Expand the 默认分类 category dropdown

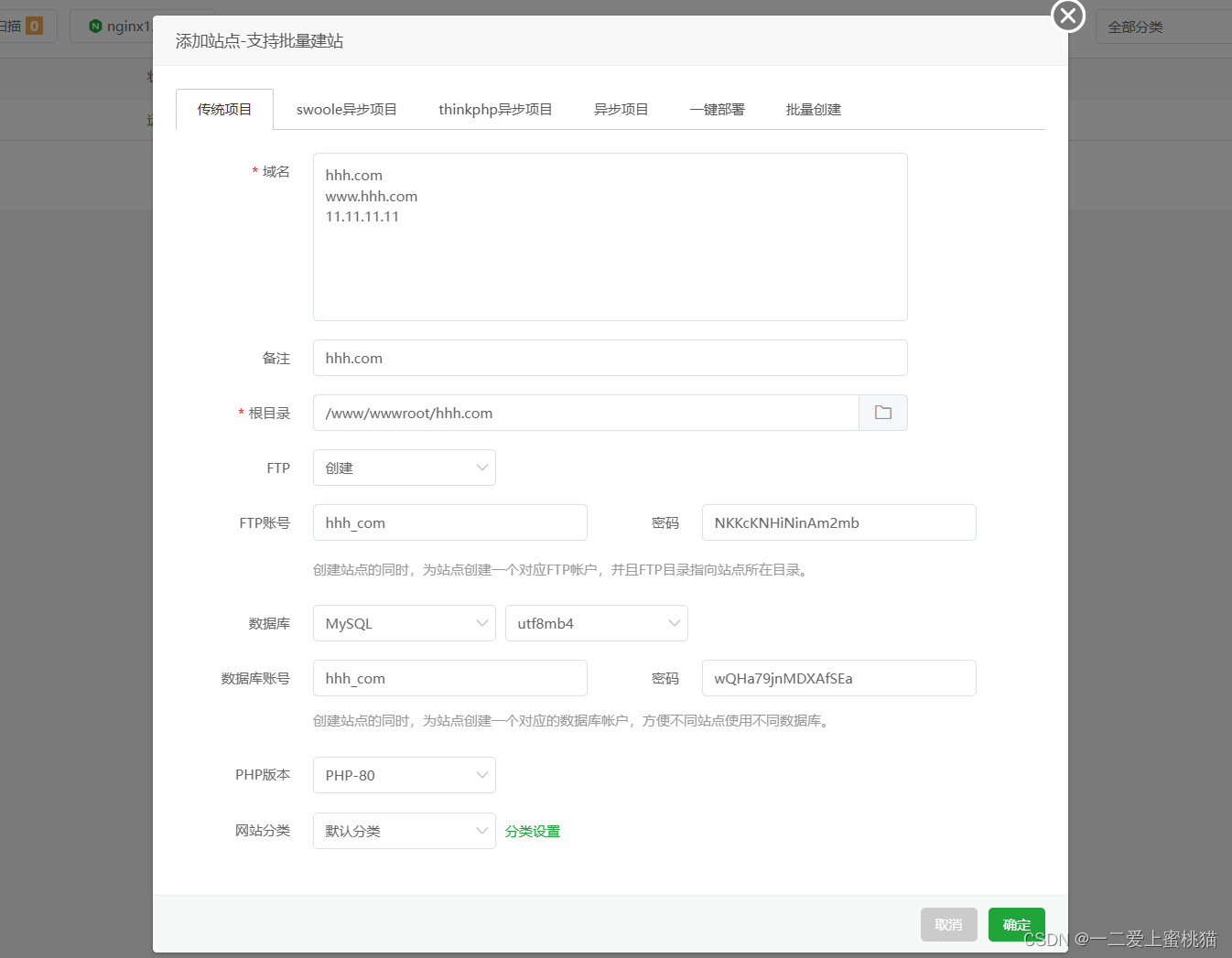point(405,831)
